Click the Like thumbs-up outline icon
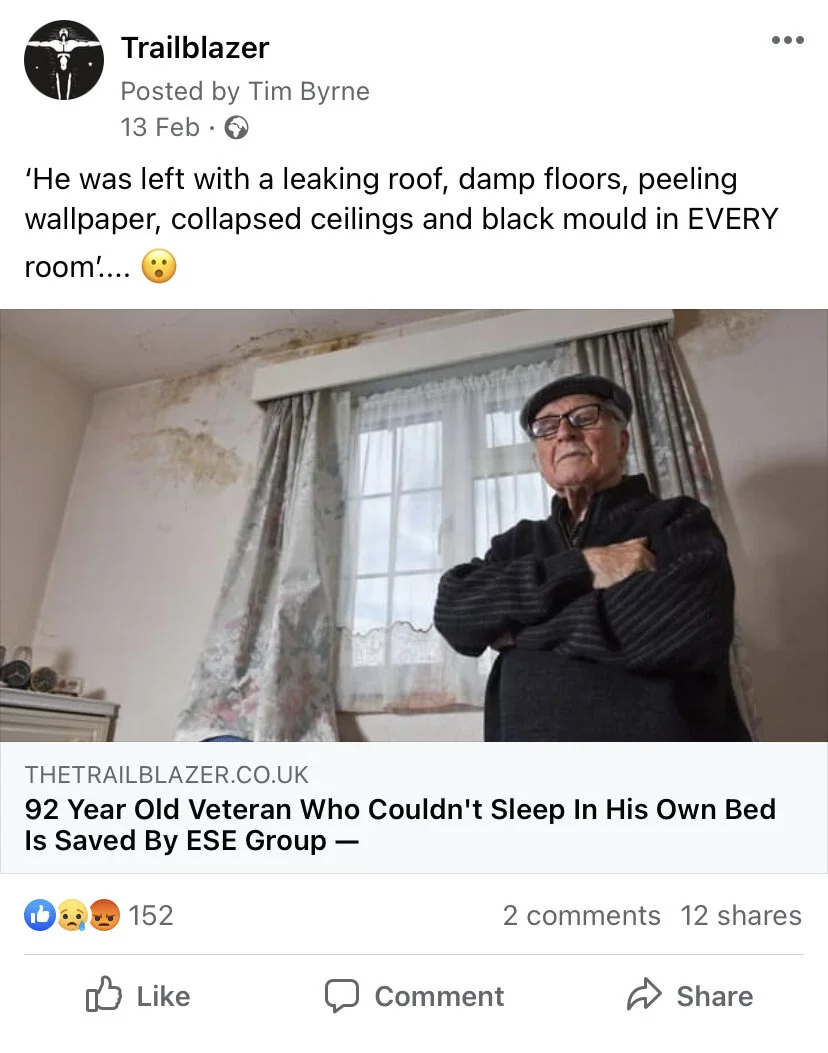Screen dimensions: 828x1053 click(104, 995)
